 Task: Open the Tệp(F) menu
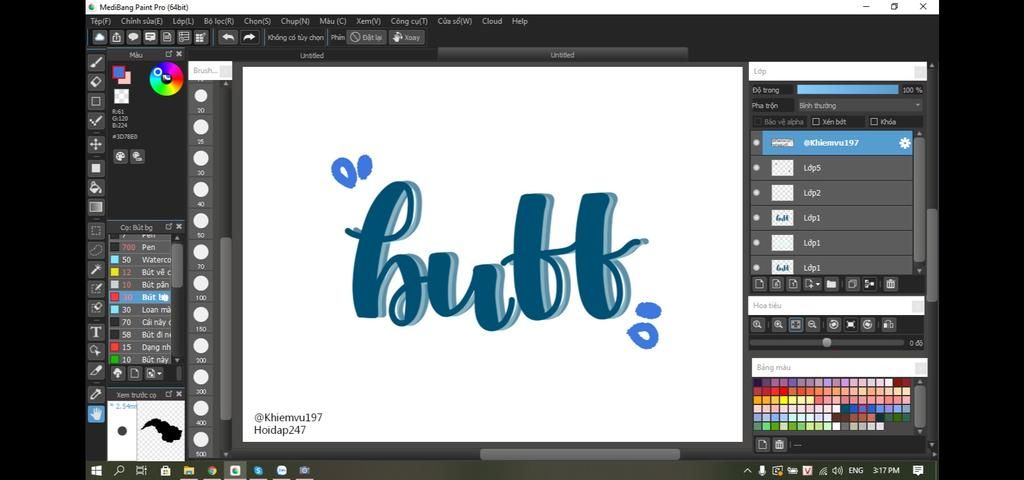101,21
